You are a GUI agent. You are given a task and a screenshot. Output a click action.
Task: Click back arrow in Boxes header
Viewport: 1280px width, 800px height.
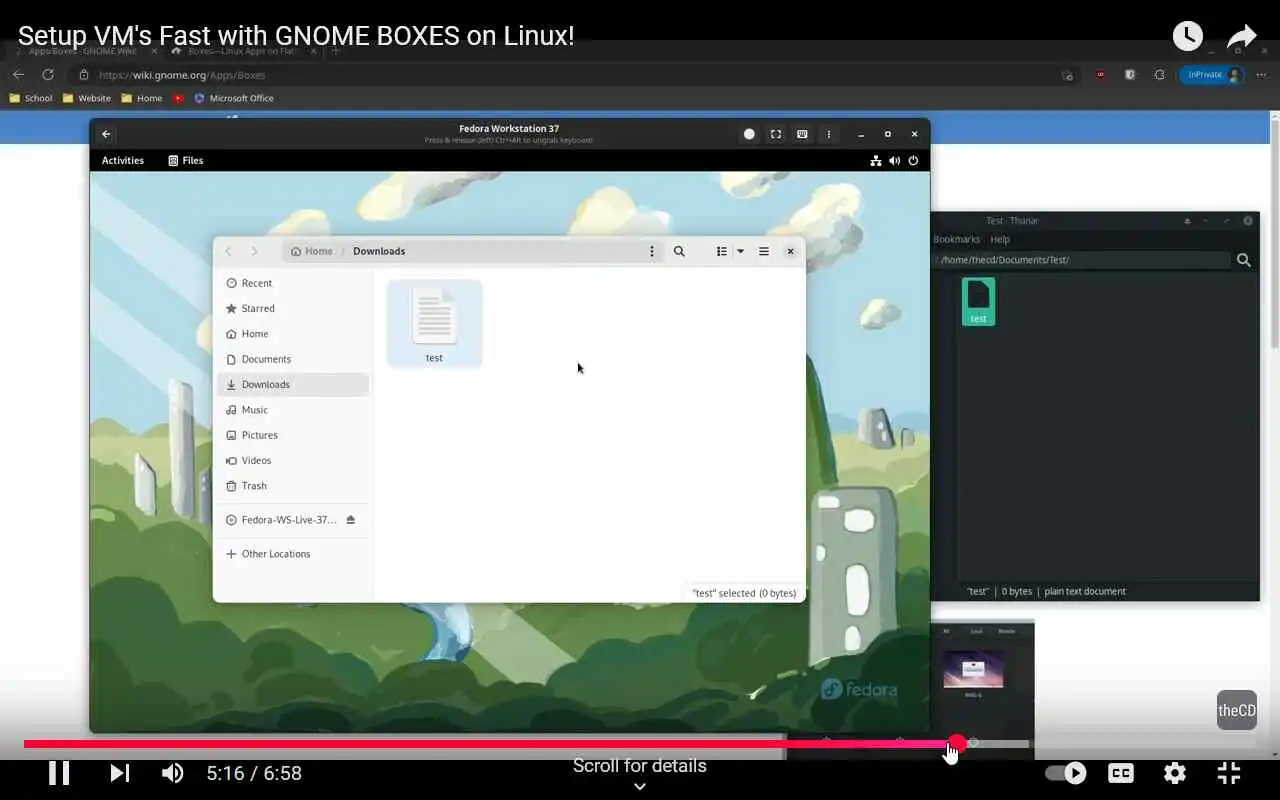point(106,134)
